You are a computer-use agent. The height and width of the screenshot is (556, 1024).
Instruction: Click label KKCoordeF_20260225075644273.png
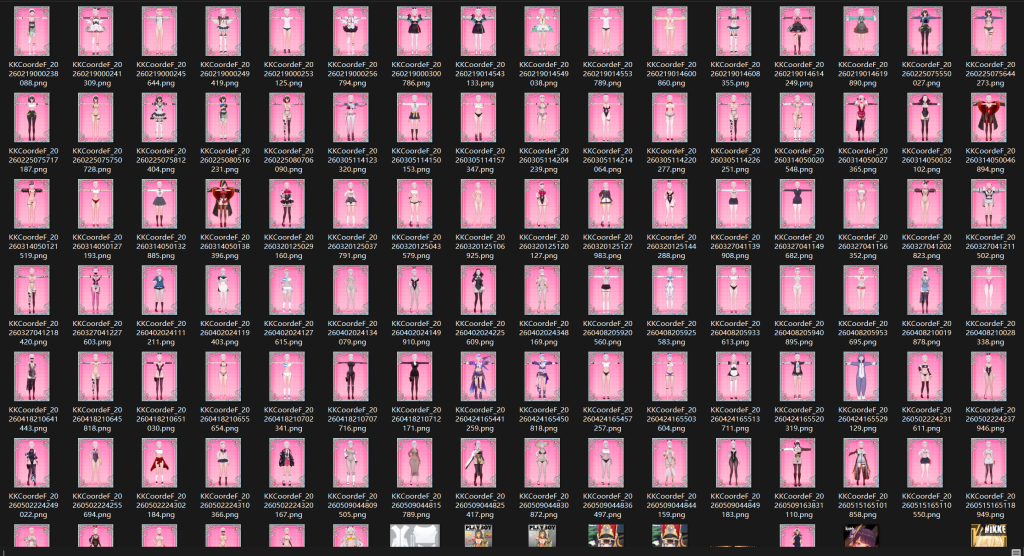[x=989, y=74]
